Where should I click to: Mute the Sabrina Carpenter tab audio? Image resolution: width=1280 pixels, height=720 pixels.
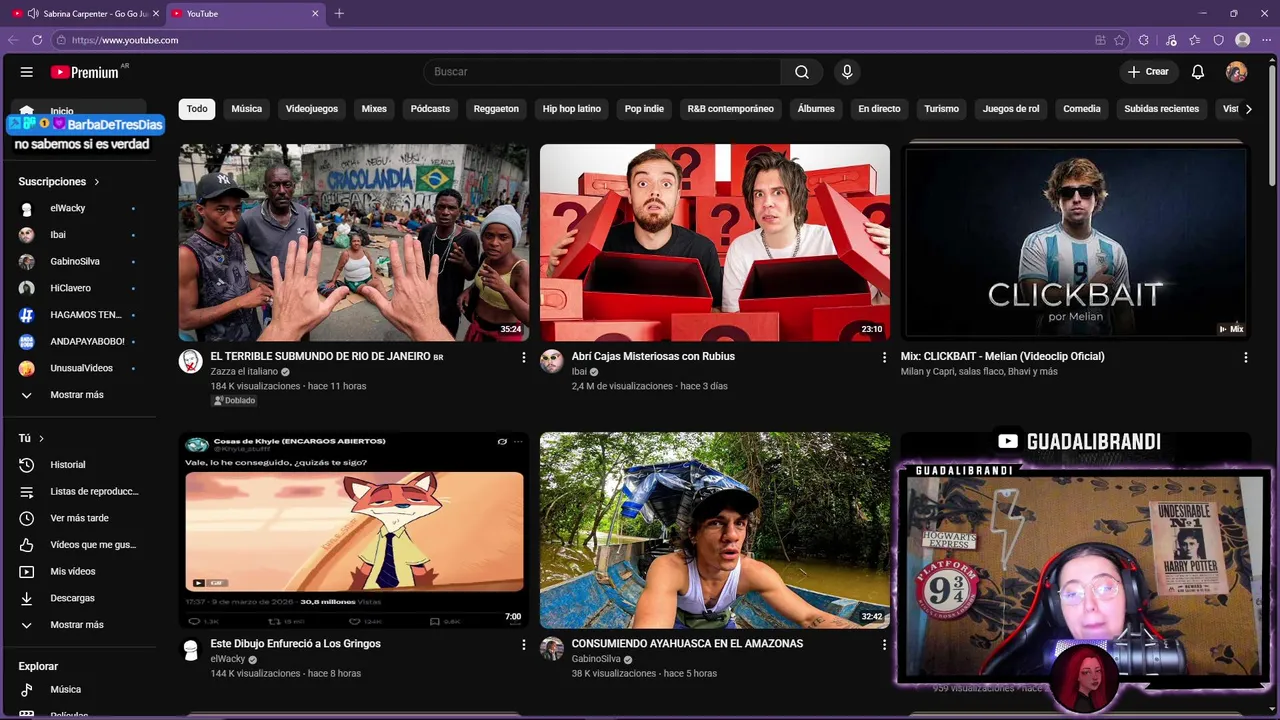click(x=33, y=13)
